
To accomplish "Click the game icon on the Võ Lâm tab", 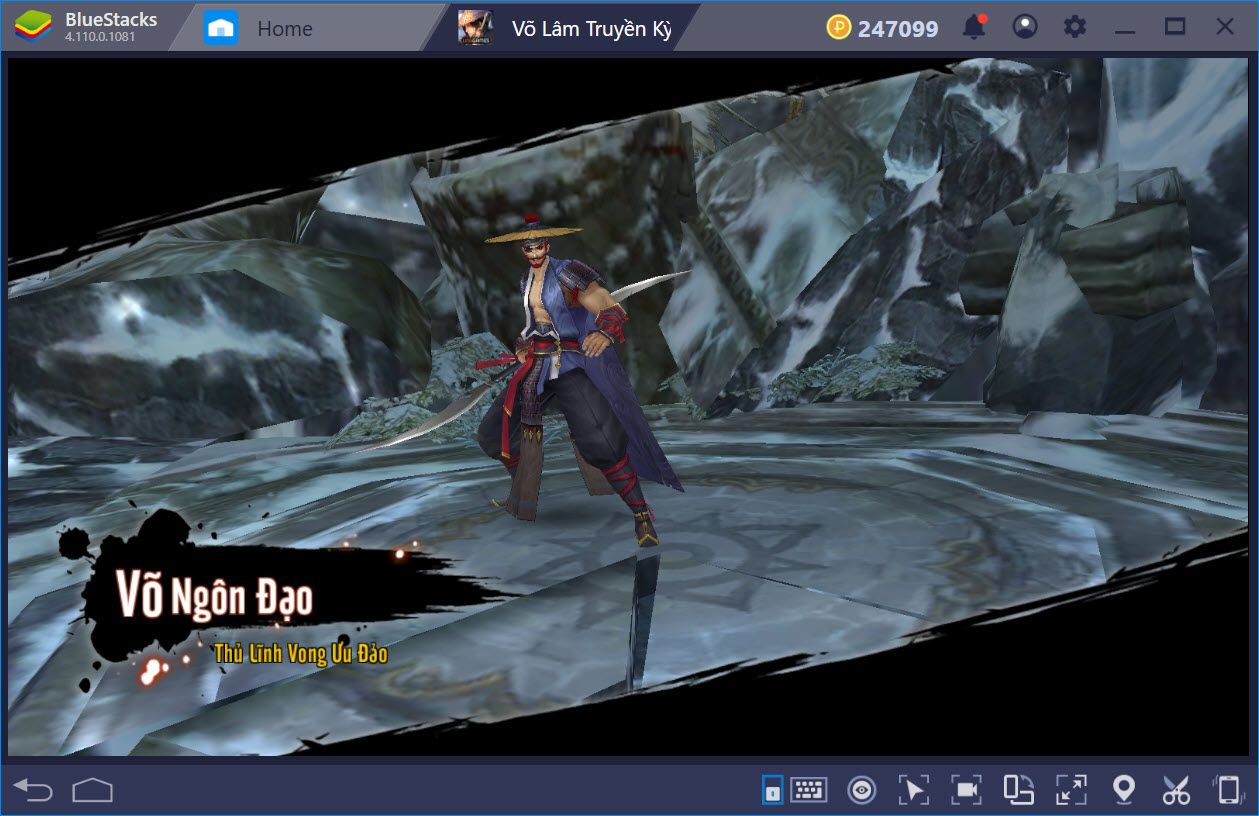I will click(475, 28).
